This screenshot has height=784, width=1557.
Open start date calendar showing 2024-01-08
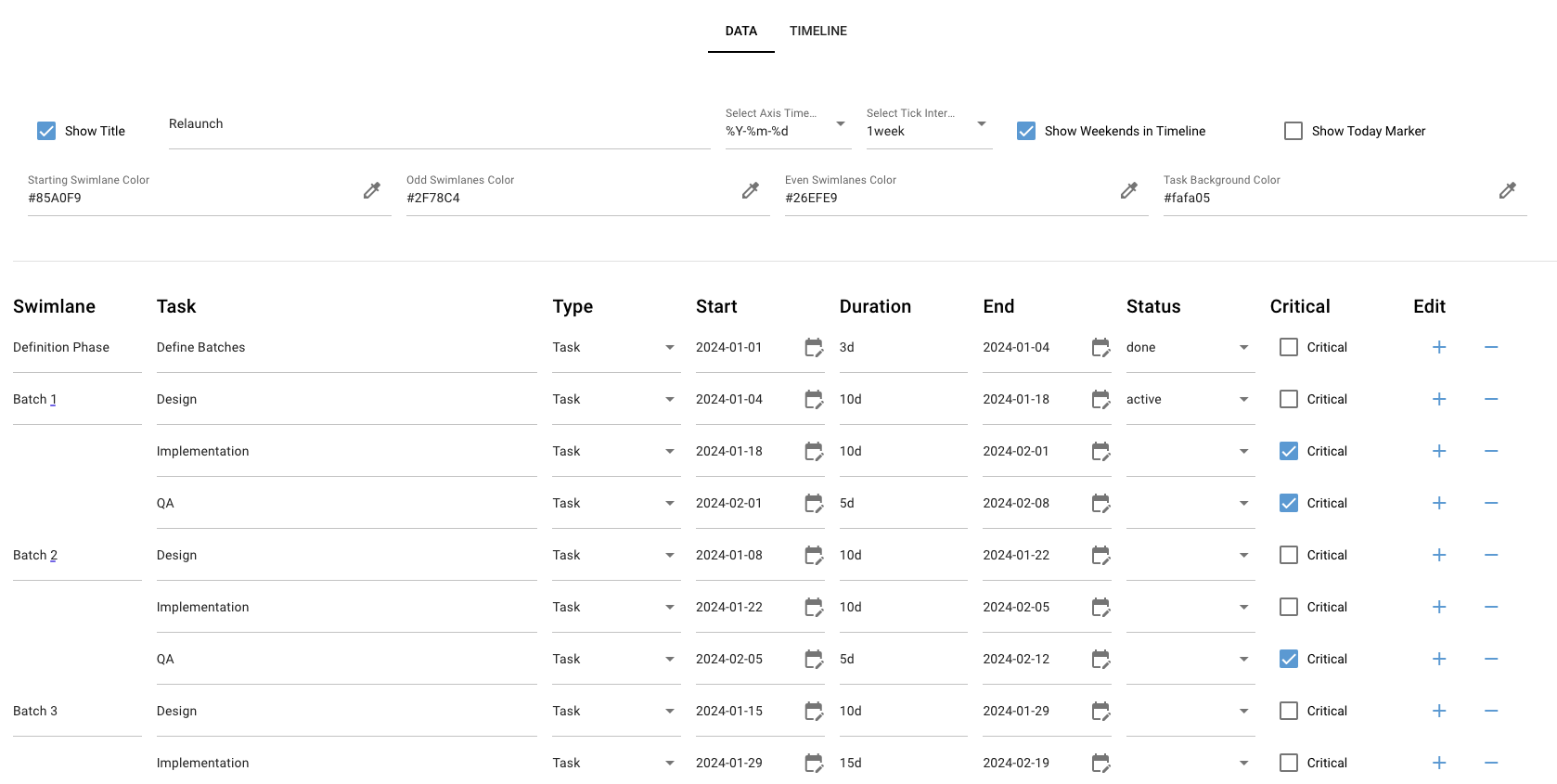tap(814, 556)
